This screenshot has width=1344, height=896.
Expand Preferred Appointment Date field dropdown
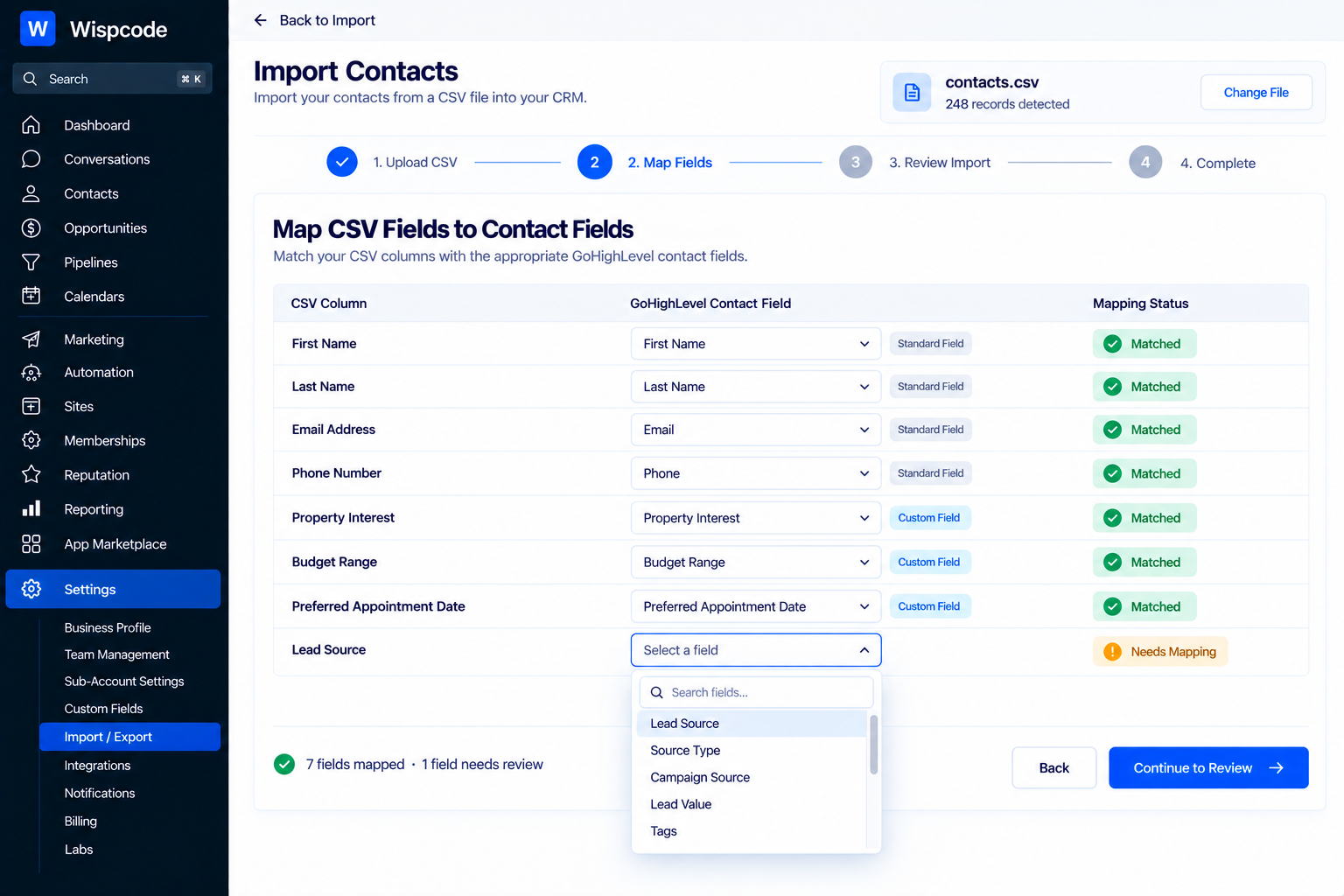click(756, 606)
